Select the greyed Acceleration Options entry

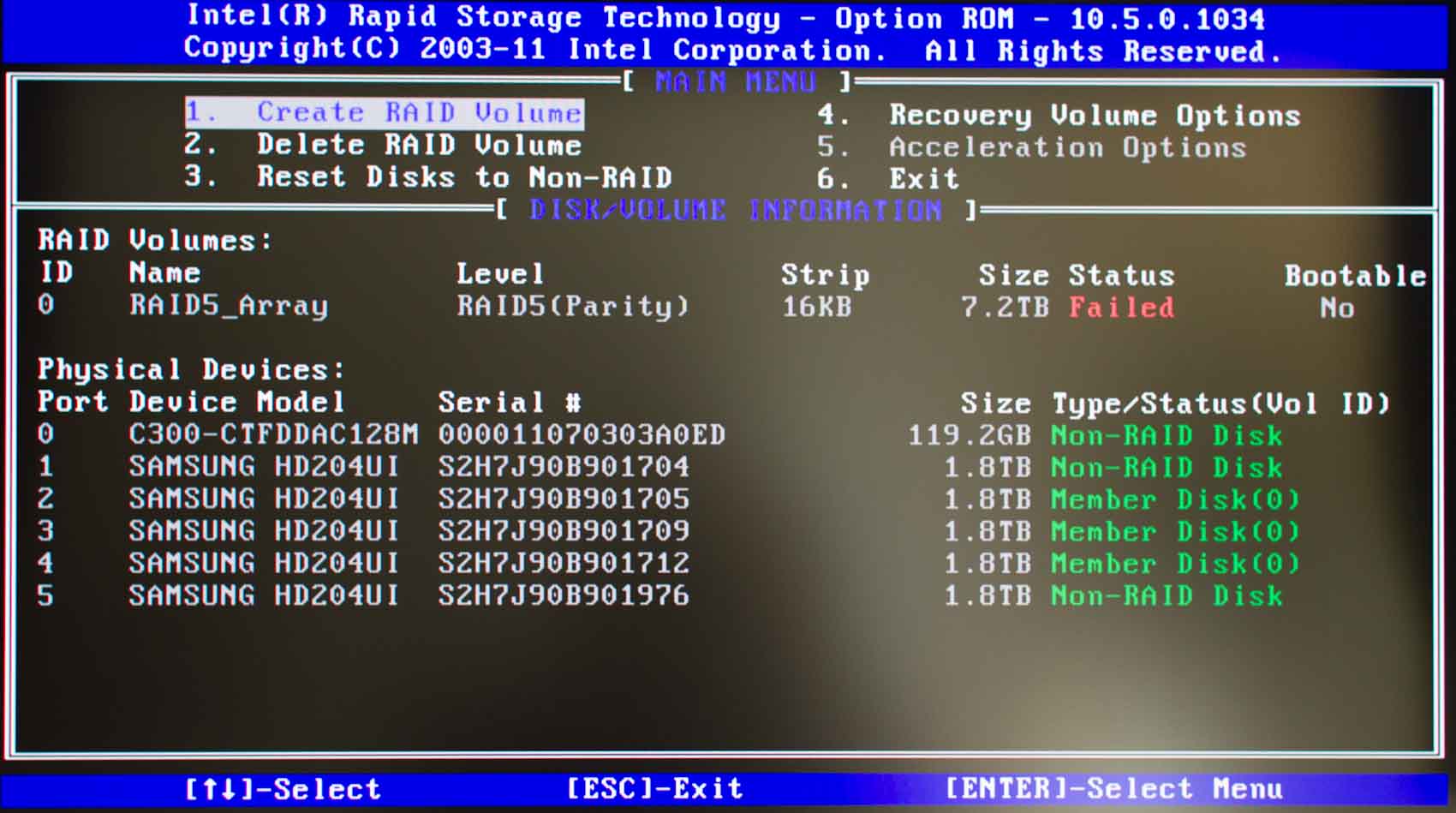[1031, 147]
